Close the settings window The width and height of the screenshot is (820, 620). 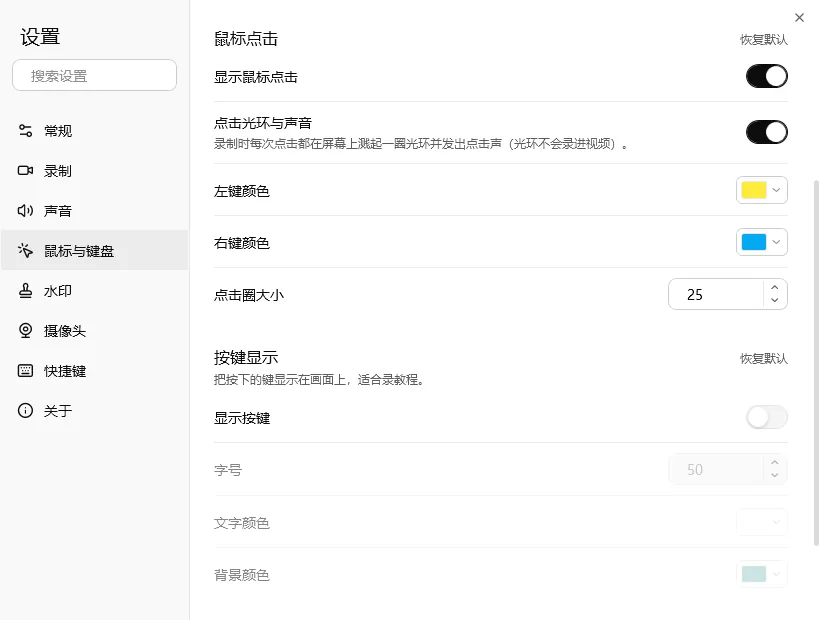pyautogui.click(x=799, y=18)
